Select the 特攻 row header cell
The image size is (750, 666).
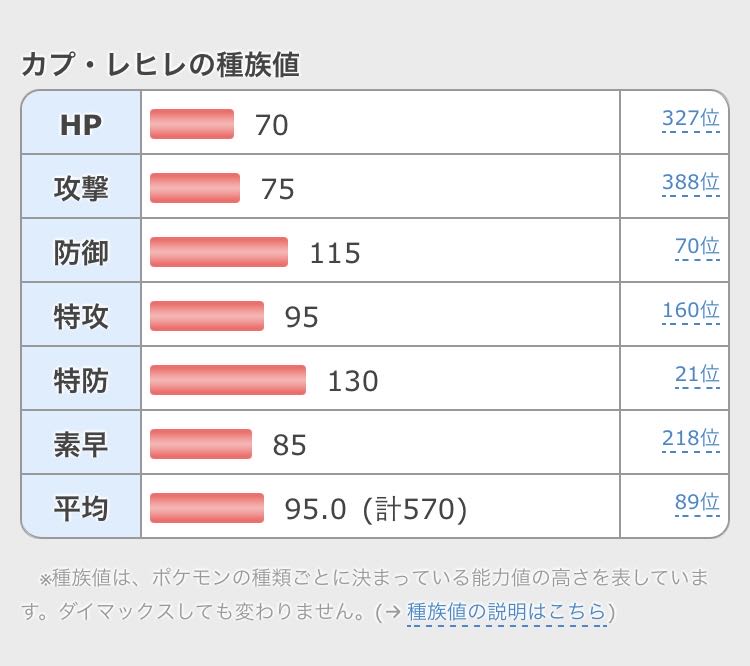click(81, 316)
